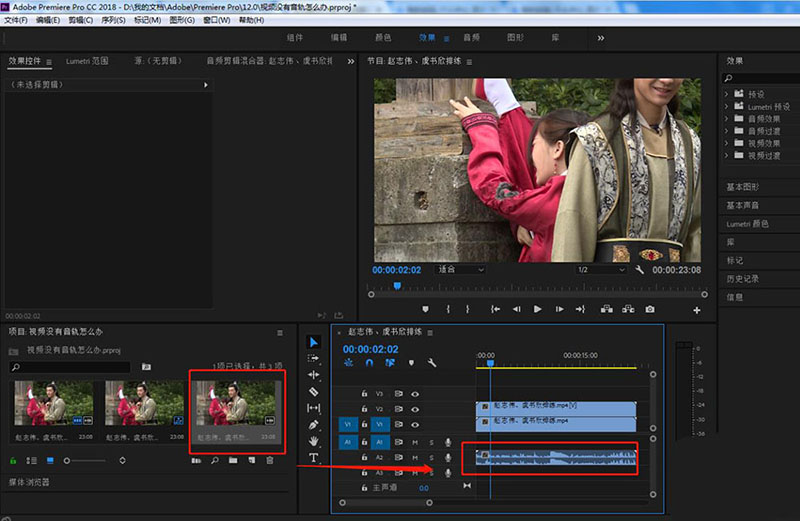
Task: Open the 基本图形 panel
Action: pos(743,187)
